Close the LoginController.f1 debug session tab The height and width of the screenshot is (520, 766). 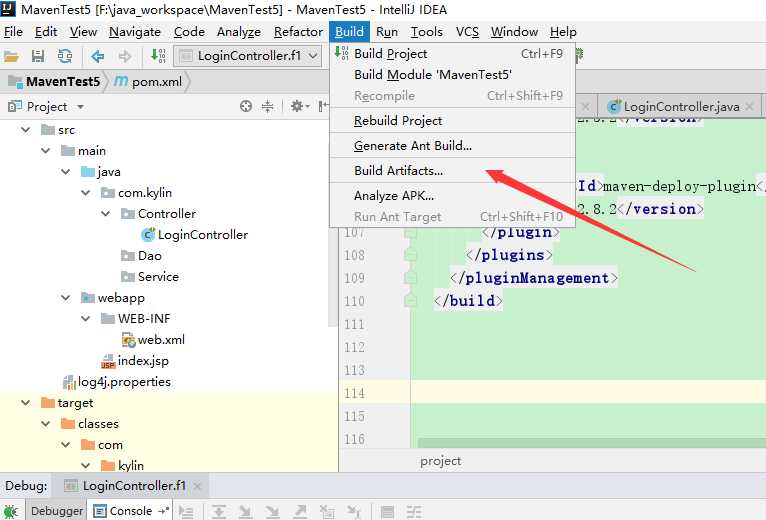pyautogui.click(x=197, y=486)
